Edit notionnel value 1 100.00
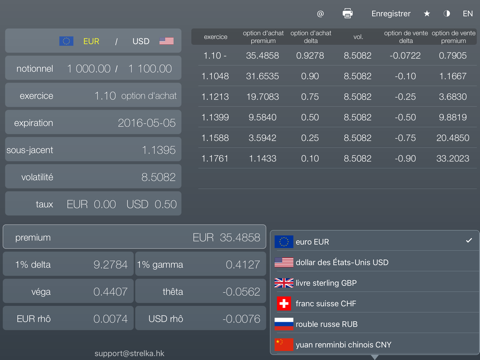This screenshot has height=360, width=480. coord(150,69)
